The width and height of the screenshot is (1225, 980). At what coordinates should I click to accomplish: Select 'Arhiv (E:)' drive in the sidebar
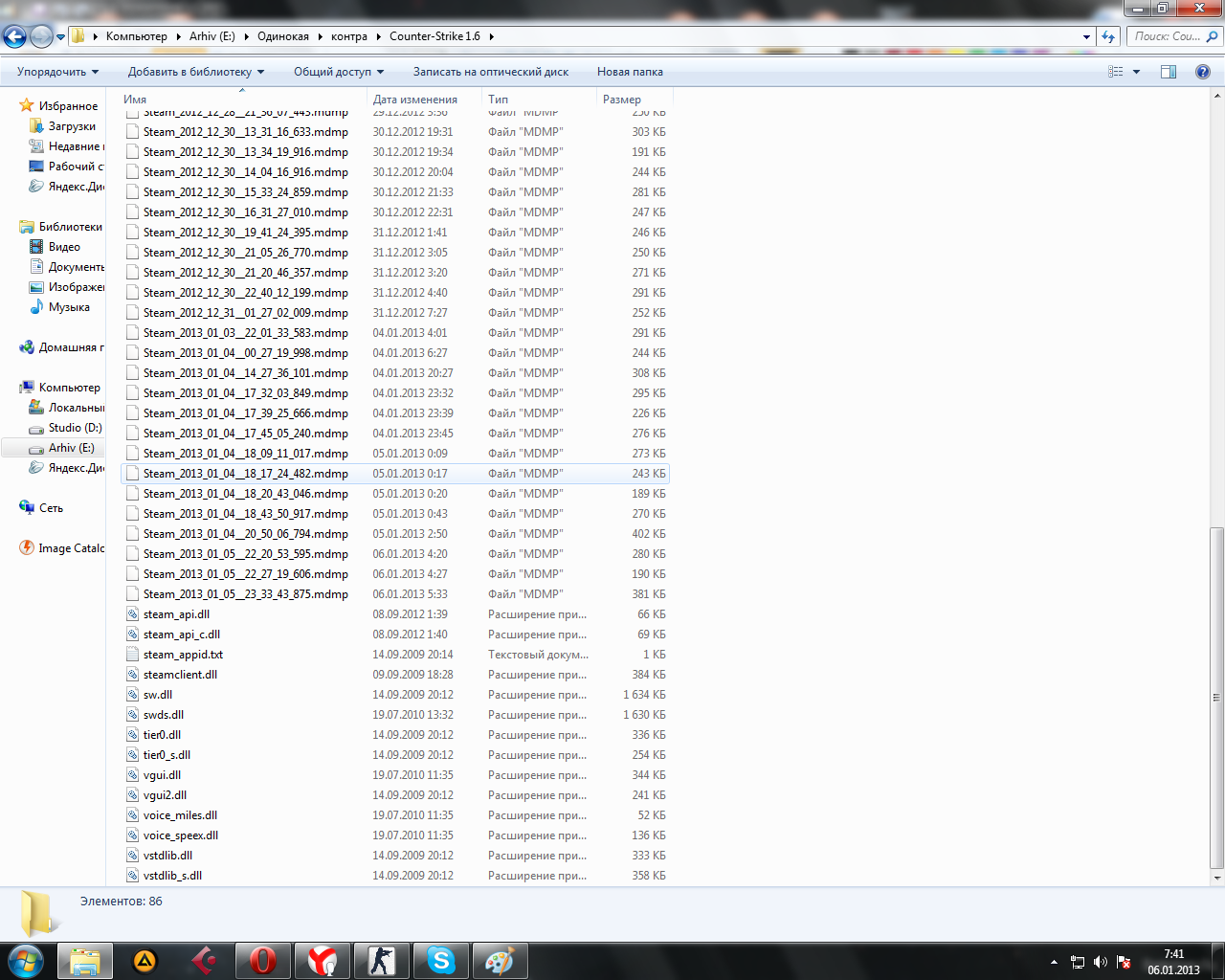coord(71,448)
